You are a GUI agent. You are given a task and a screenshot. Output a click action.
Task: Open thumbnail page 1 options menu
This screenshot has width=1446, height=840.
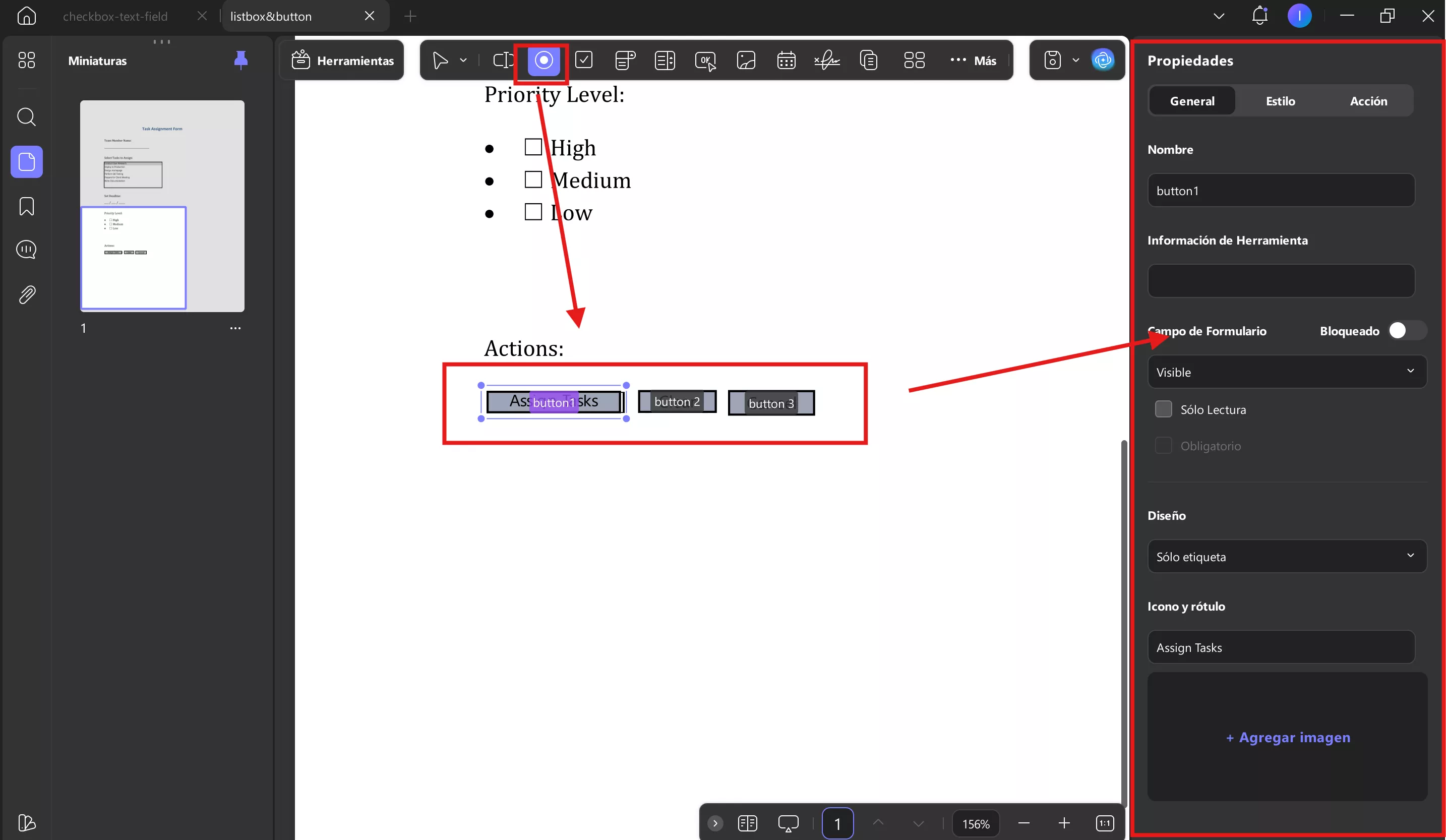[x=235, y=328]
